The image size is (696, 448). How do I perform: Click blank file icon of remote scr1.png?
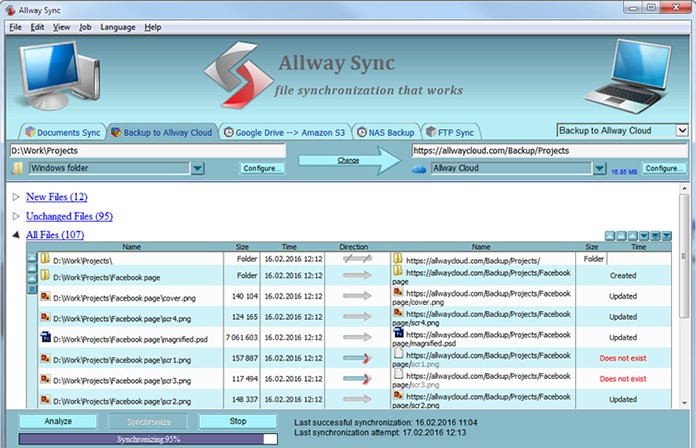pos(398,354)
